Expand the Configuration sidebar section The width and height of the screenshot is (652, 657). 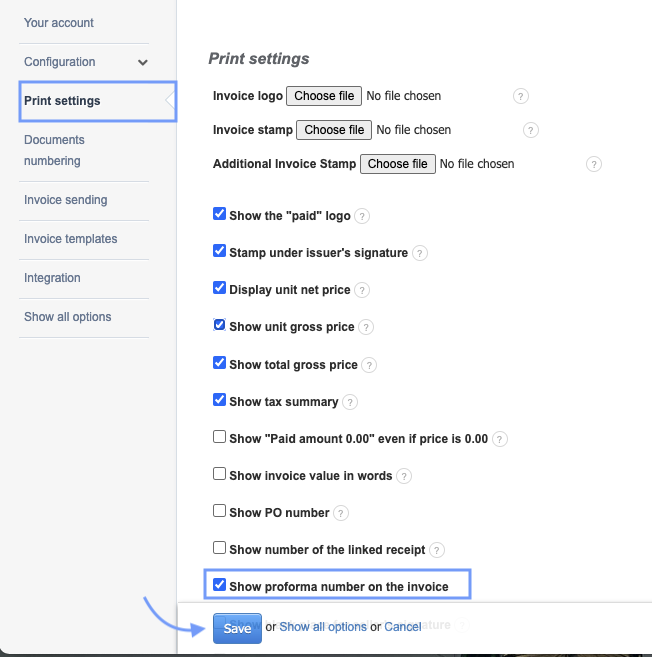tap(143, 62)
